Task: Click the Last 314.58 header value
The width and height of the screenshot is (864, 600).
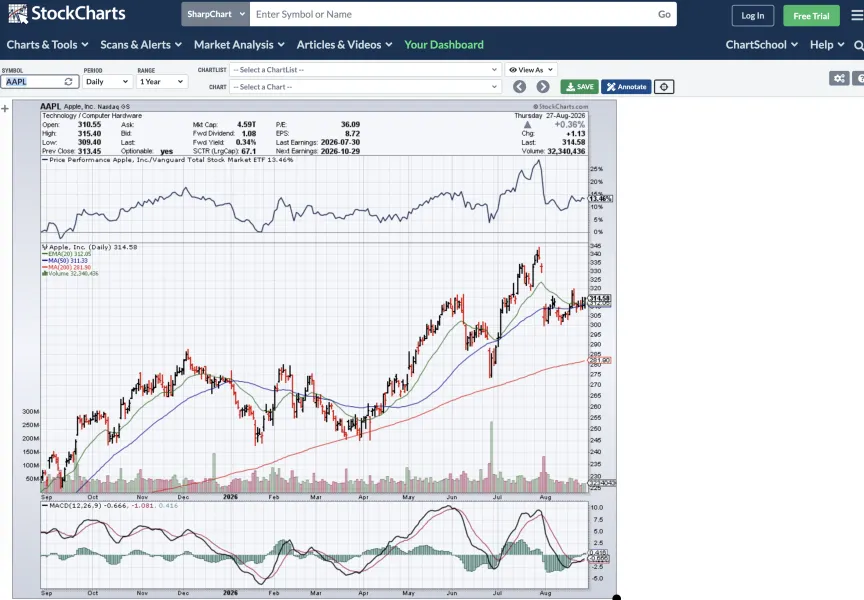Action: tap(574, 142)
